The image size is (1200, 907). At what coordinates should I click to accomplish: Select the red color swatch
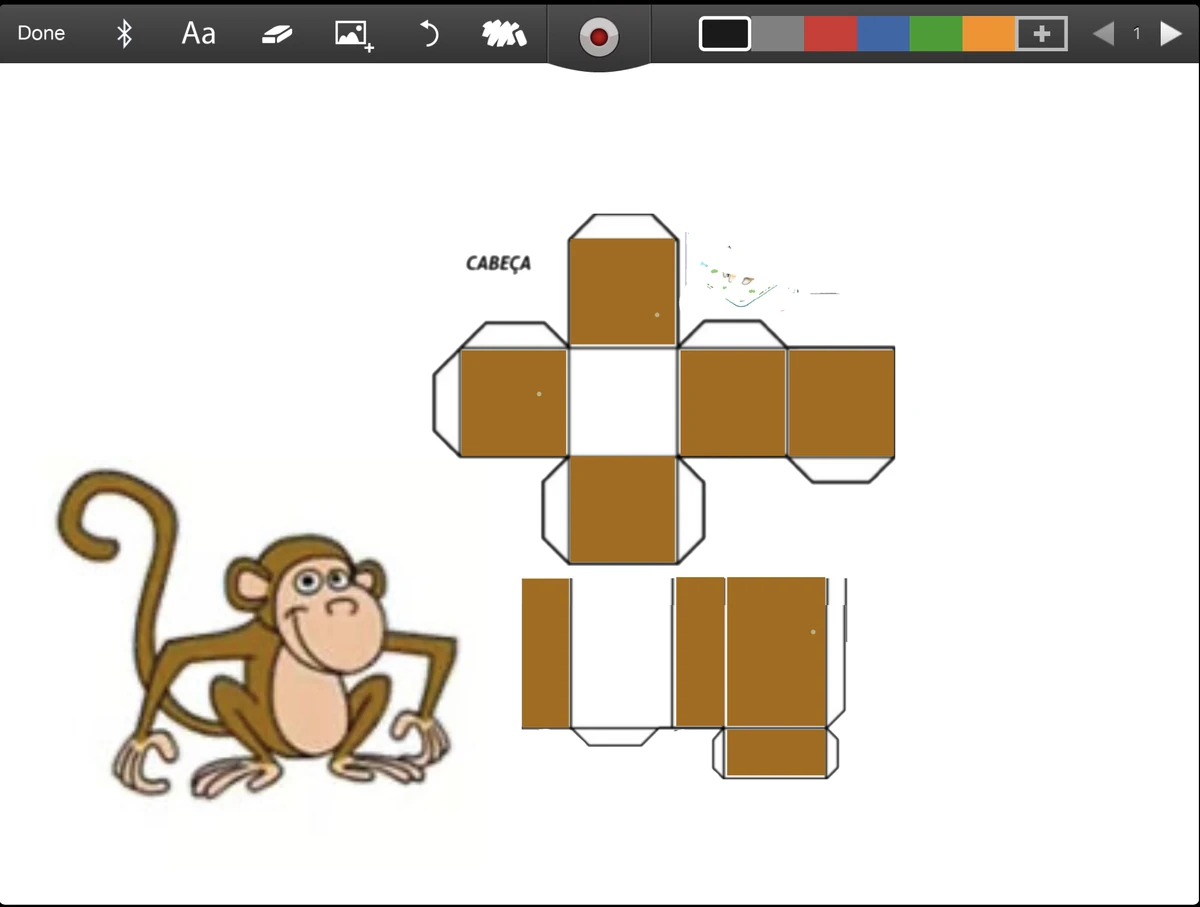(829, 33)
